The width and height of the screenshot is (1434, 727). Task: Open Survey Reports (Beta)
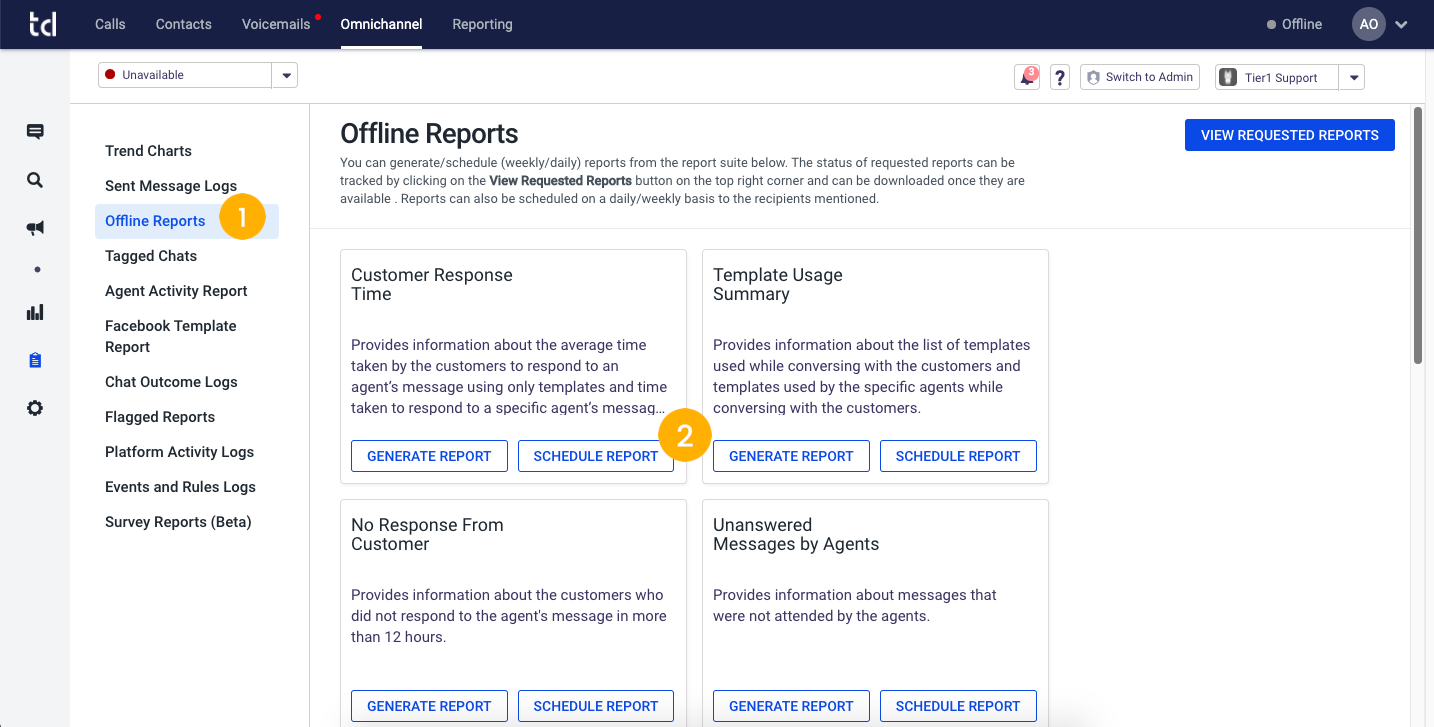[x=178, y=522]
